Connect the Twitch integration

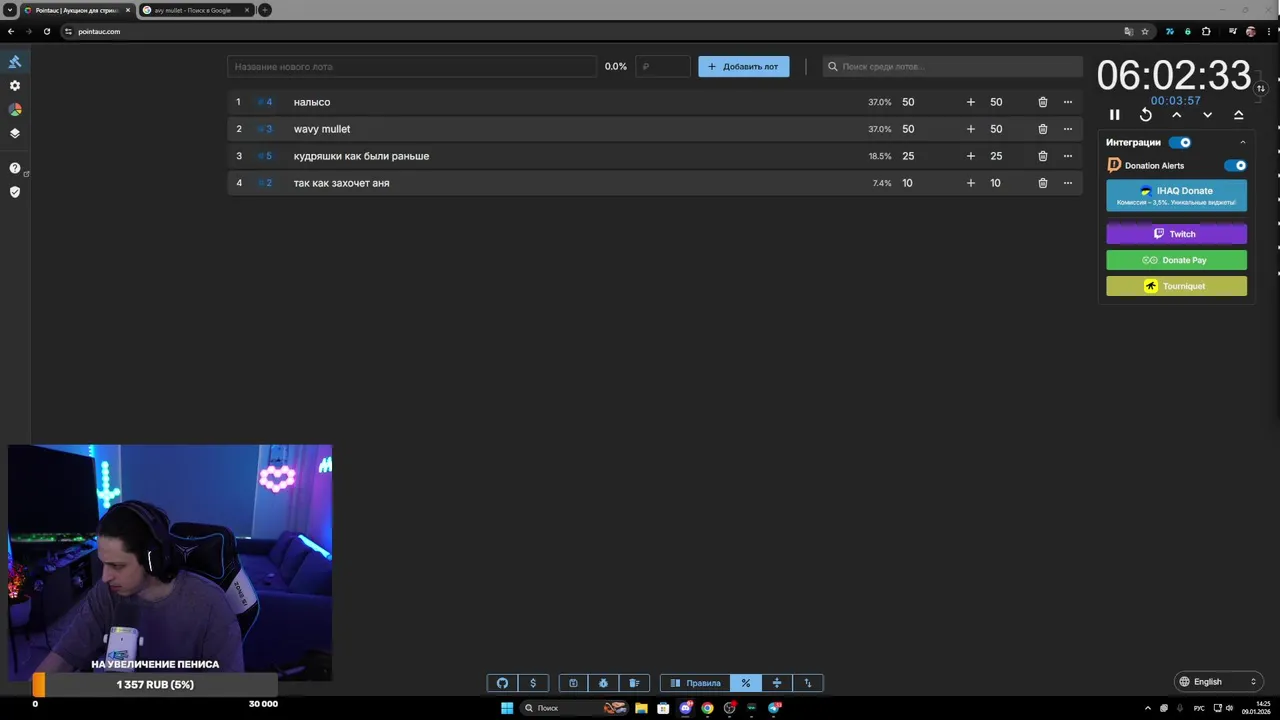(1176, 234)
